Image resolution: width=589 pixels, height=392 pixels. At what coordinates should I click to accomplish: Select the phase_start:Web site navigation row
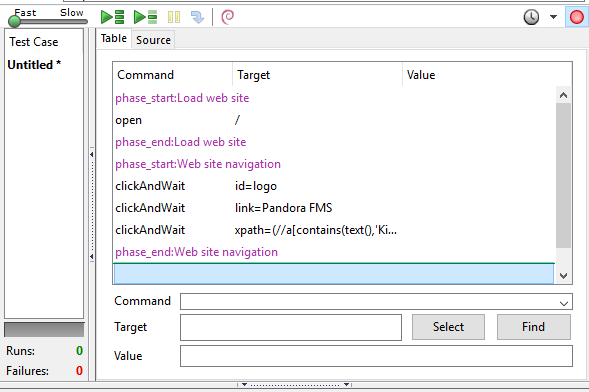(334, 164)
